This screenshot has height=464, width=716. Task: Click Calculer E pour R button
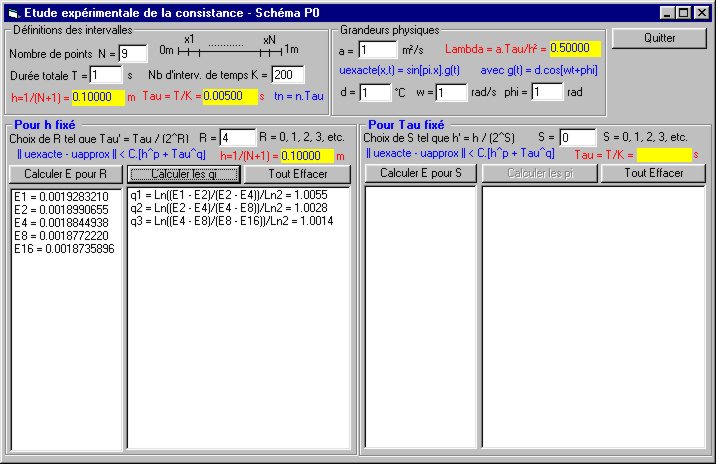point(66,174)
